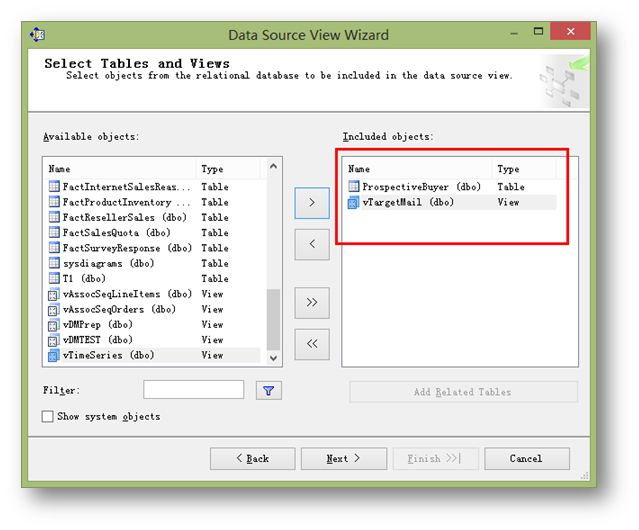Select sysdiagrams (dbo) row text
Screen dimensions: 639x530
click(108, 264)
